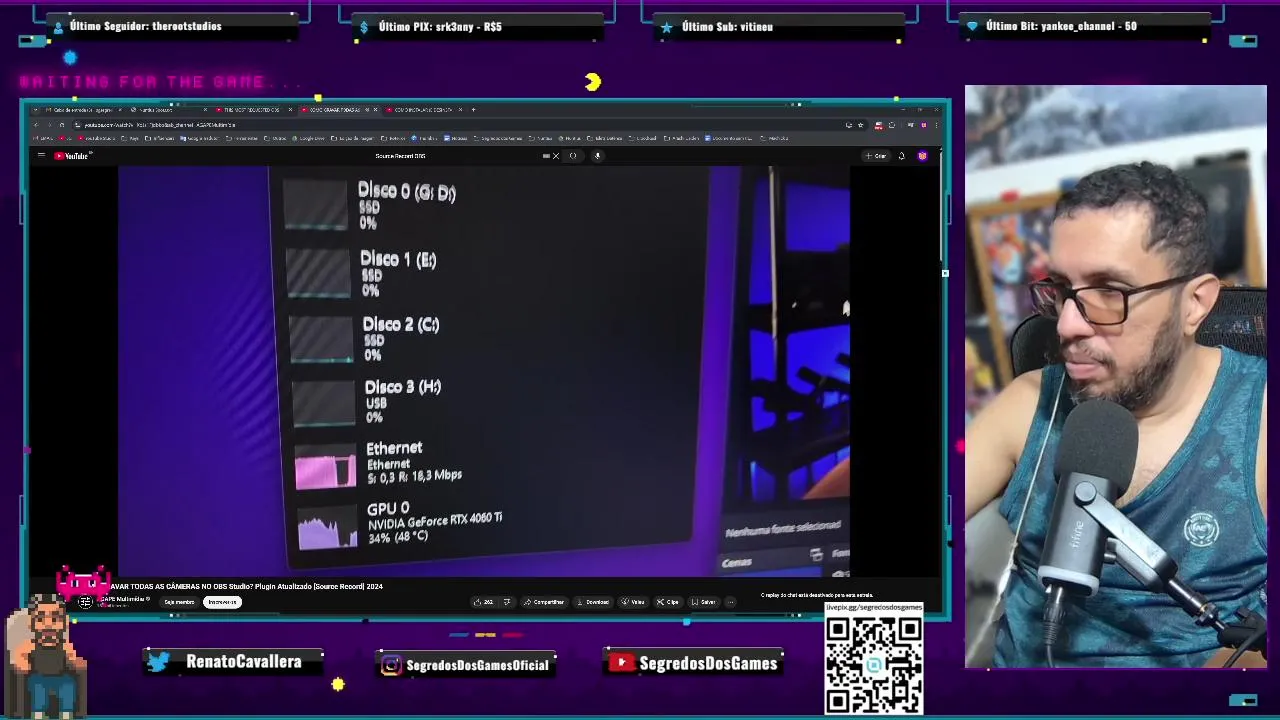Click the Valeu thanks button
This screenshot has width=1280, height=720.
633,602
